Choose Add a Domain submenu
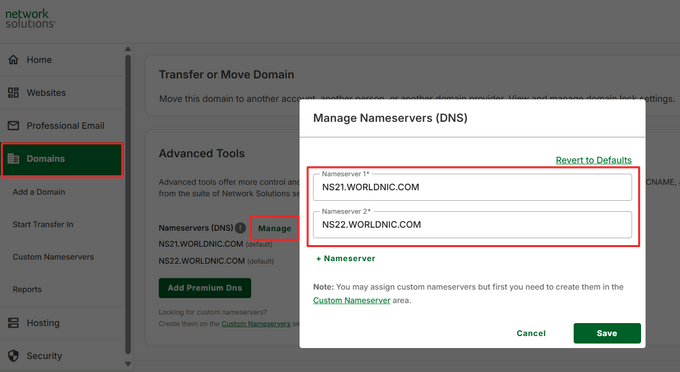This screenshot has height=372, width=680. [39, 192]
